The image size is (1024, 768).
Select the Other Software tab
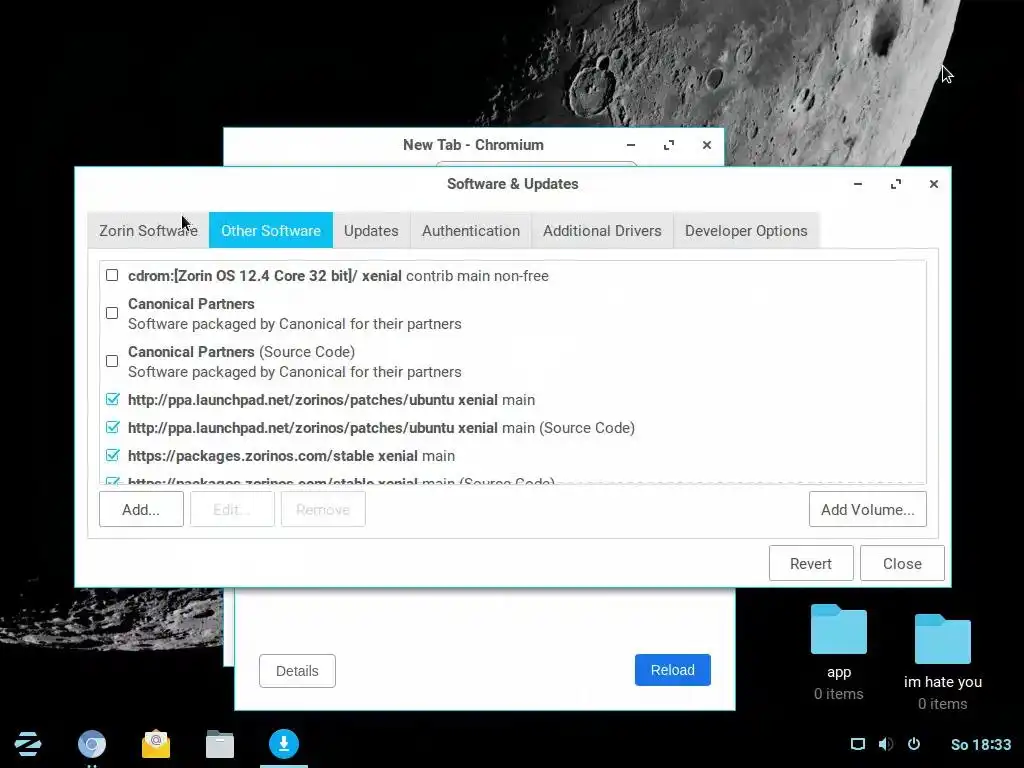[271, 231]
